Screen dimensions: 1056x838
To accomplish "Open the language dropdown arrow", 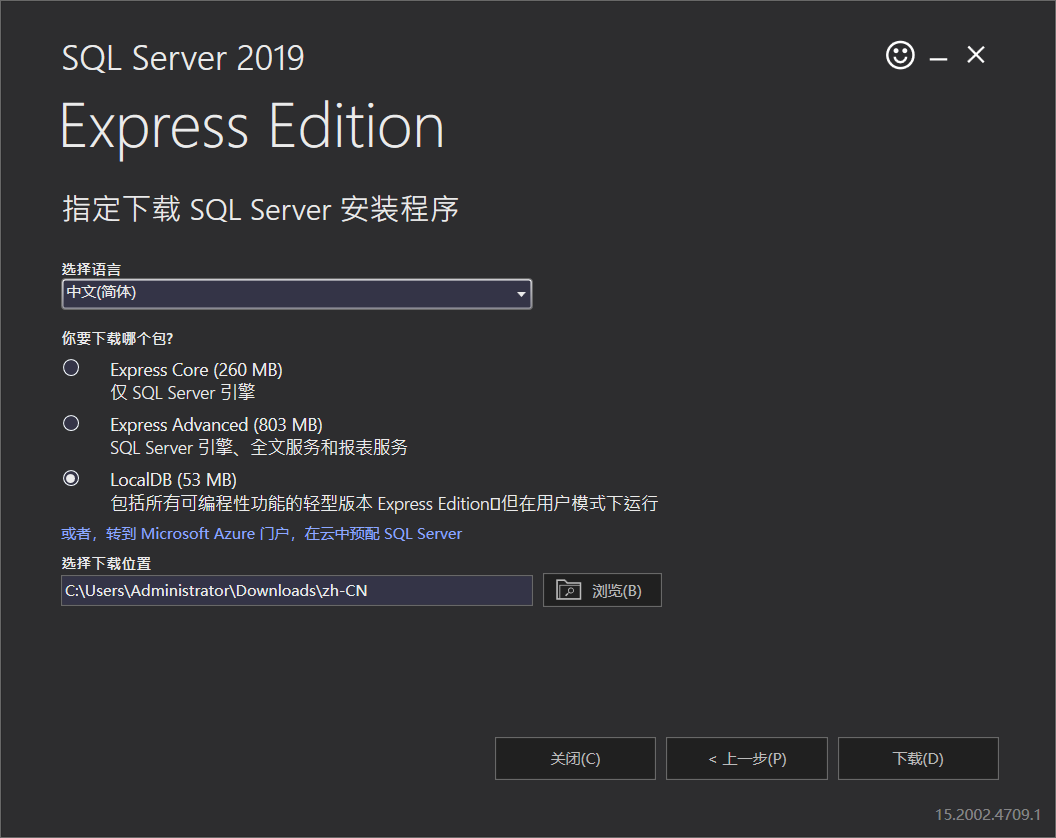I will 520,293.
